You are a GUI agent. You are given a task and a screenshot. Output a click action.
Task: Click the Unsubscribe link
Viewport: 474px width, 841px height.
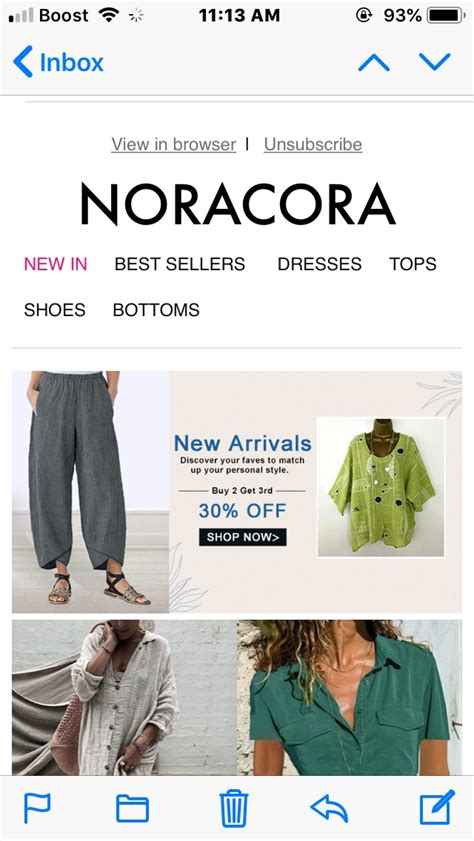(313, 144)
